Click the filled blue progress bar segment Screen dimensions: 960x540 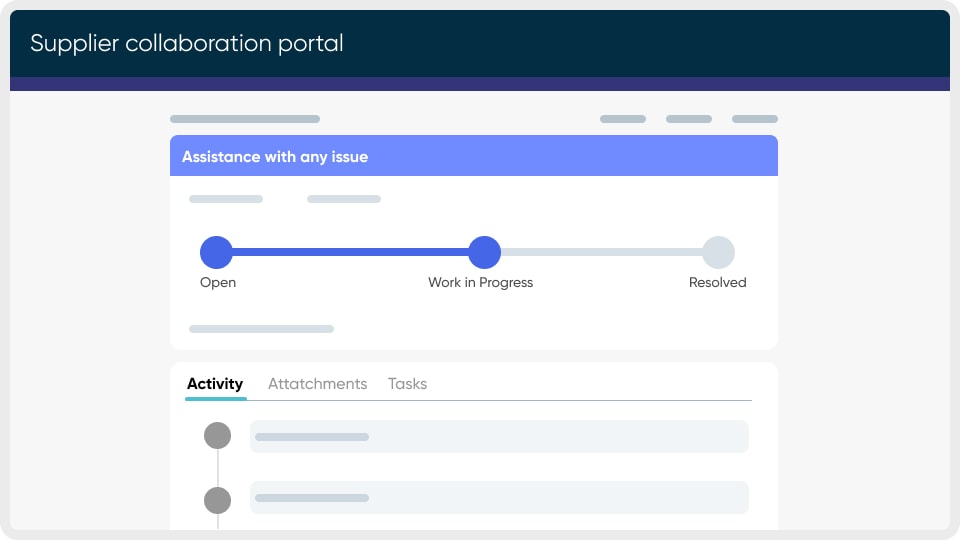[350, 252]
